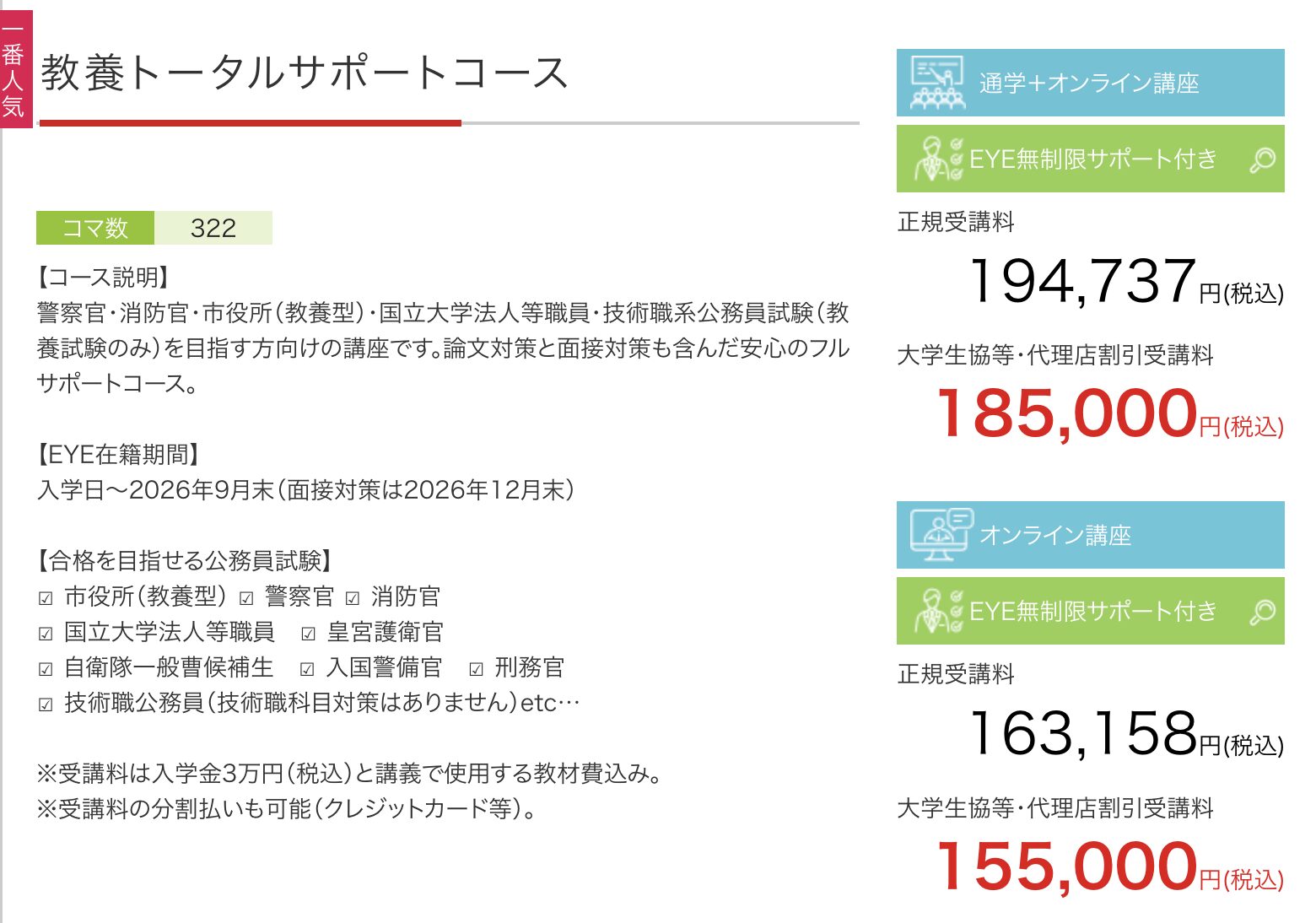Viewport: 1316px width, 923px height.
Task: Click magnifier icon on lower EYE無制限サポート付き button
Action: point(1262,612)
